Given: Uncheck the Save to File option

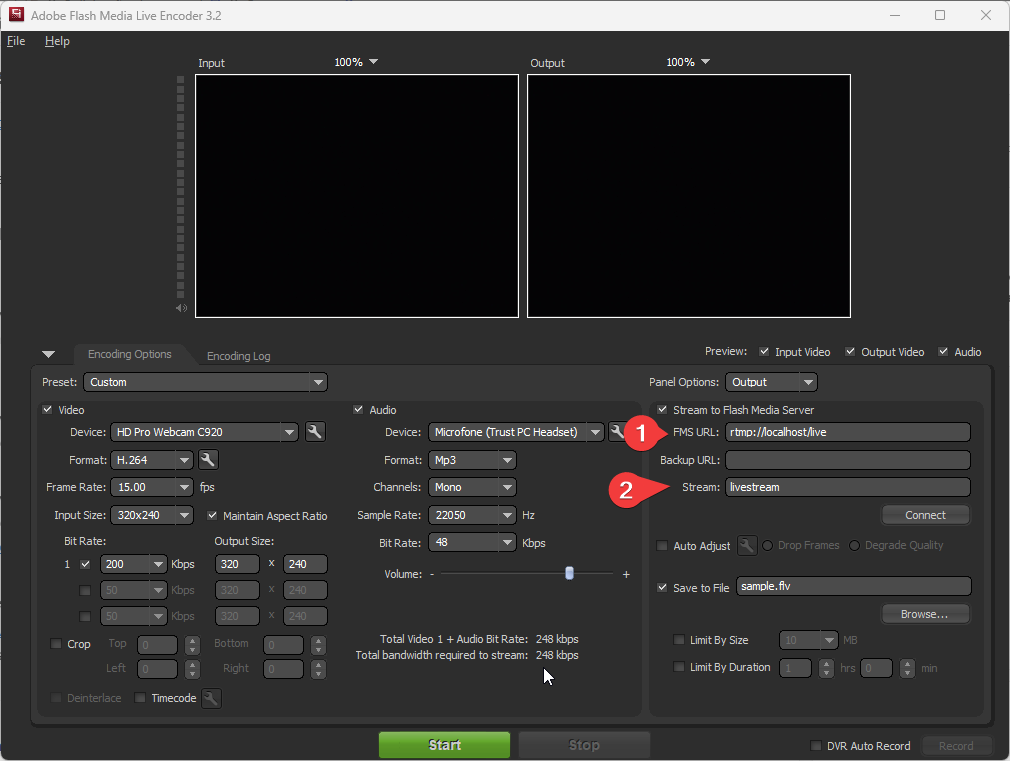Looking at the screenshot, I should click(662, 588).
